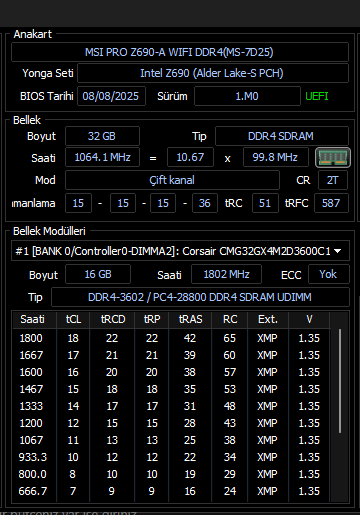Open the memory module selection dropdown

pos(180,251)
